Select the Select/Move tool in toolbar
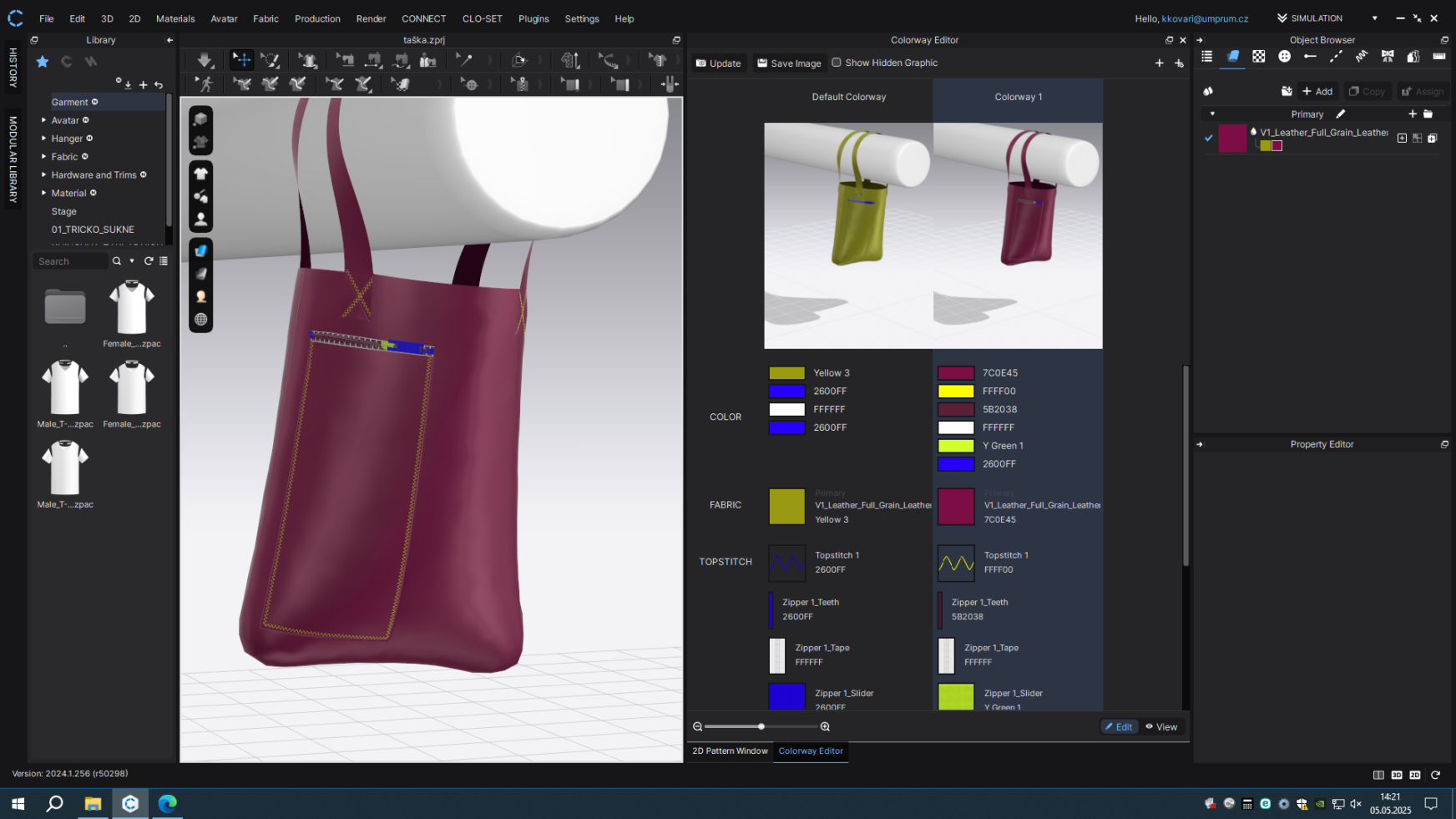 click(x=241, y=60)
